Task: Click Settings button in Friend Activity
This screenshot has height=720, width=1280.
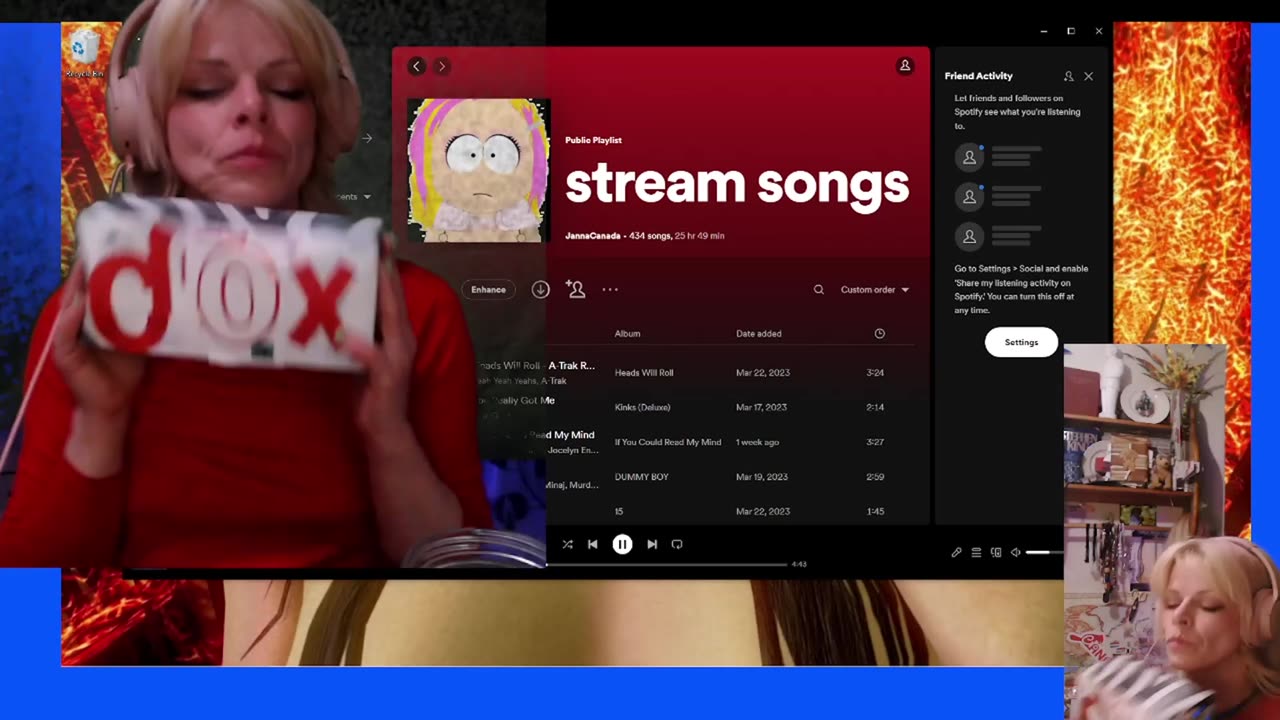Action: (x=1021, y=342)
